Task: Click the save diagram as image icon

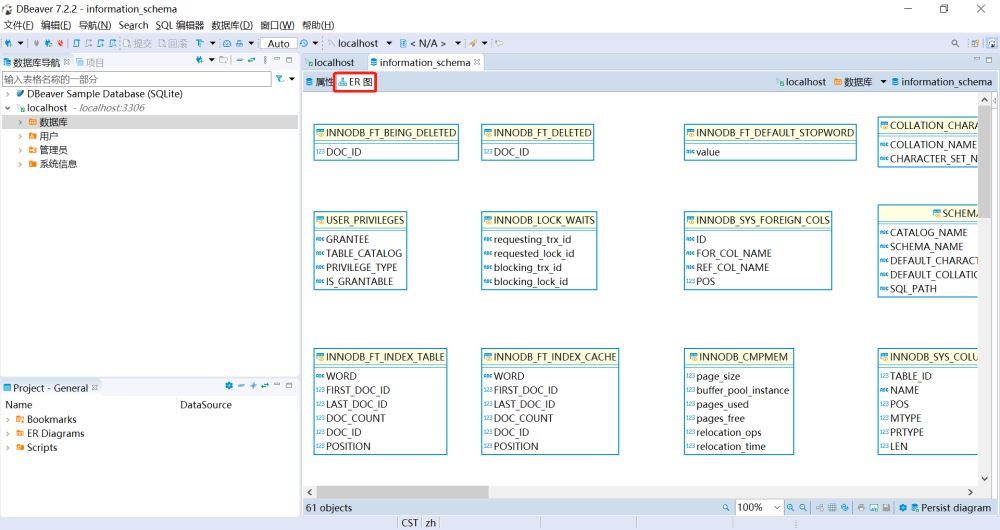Action: click(872, 508)
